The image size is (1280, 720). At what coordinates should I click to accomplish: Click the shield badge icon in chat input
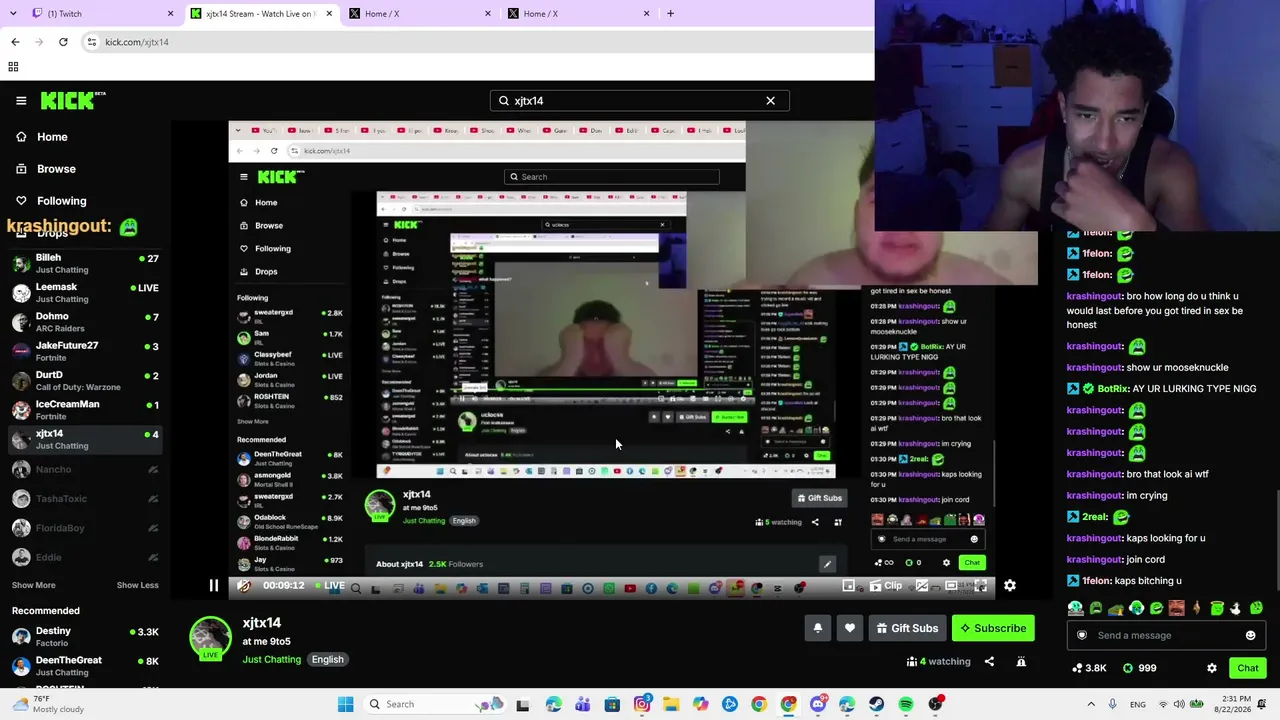pos(1081,635)
